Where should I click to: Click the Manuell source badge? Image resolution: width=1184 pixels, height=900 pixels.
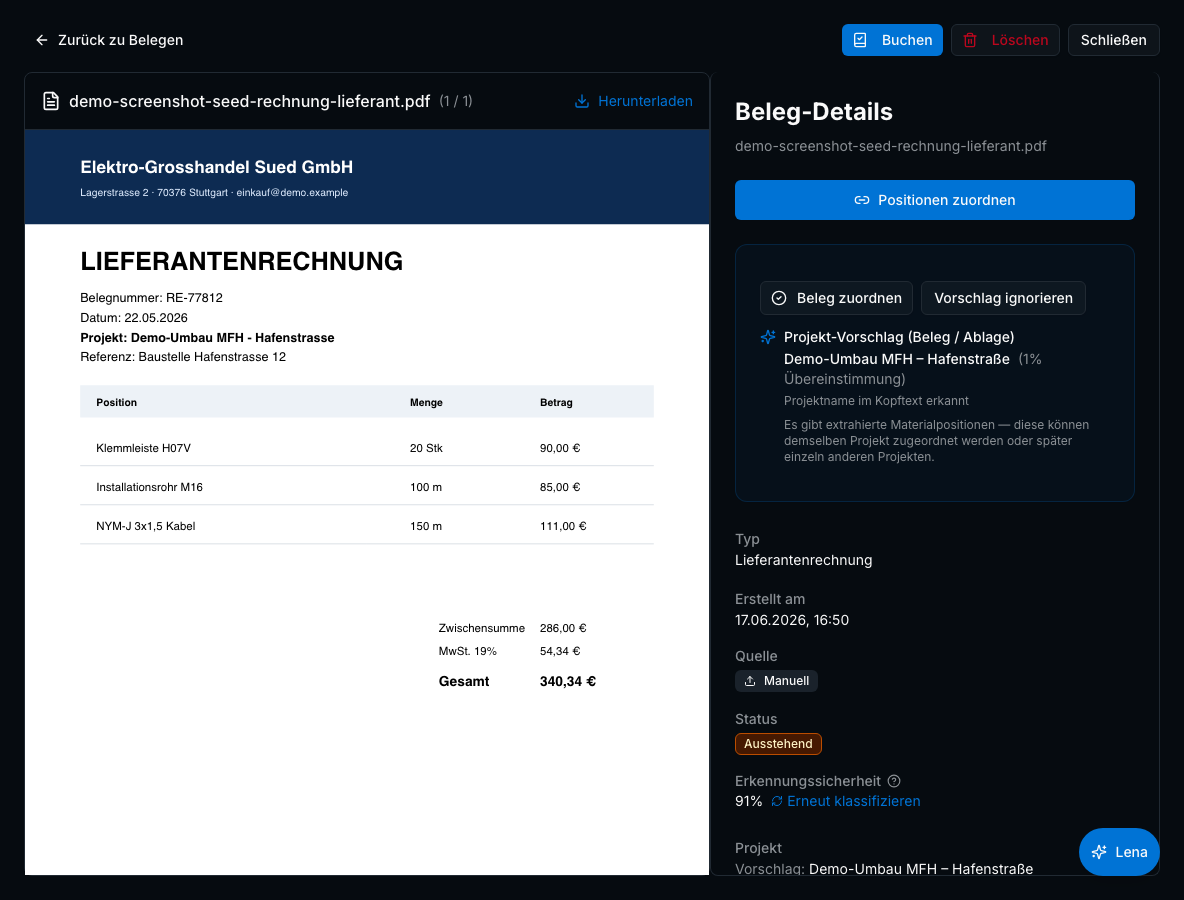pyautogui.click(x=776, y=681)
